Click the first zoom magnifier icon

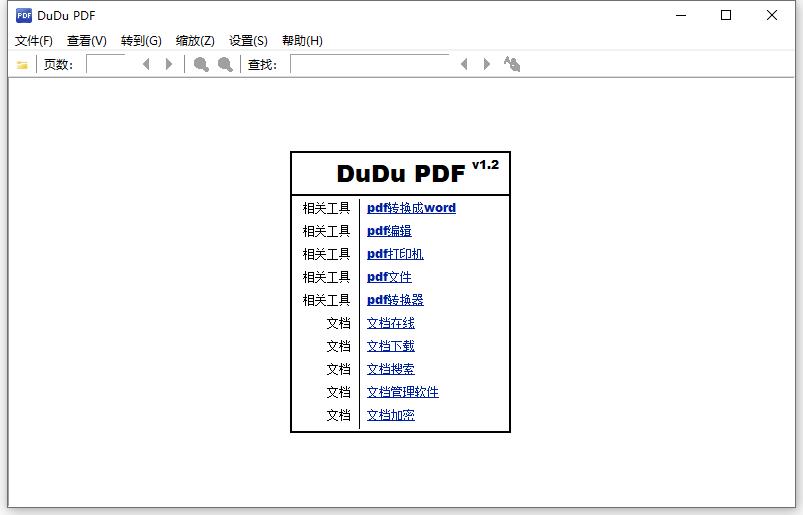pos(201,65)
